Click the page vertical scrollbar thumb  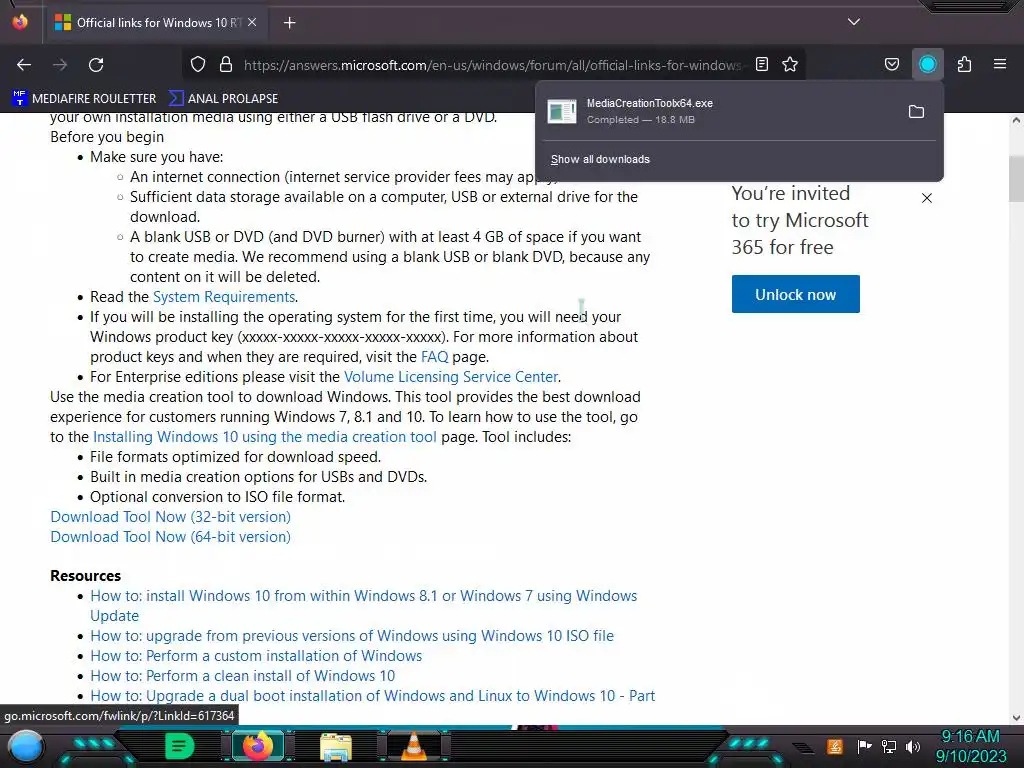[x=1016, y=178]
